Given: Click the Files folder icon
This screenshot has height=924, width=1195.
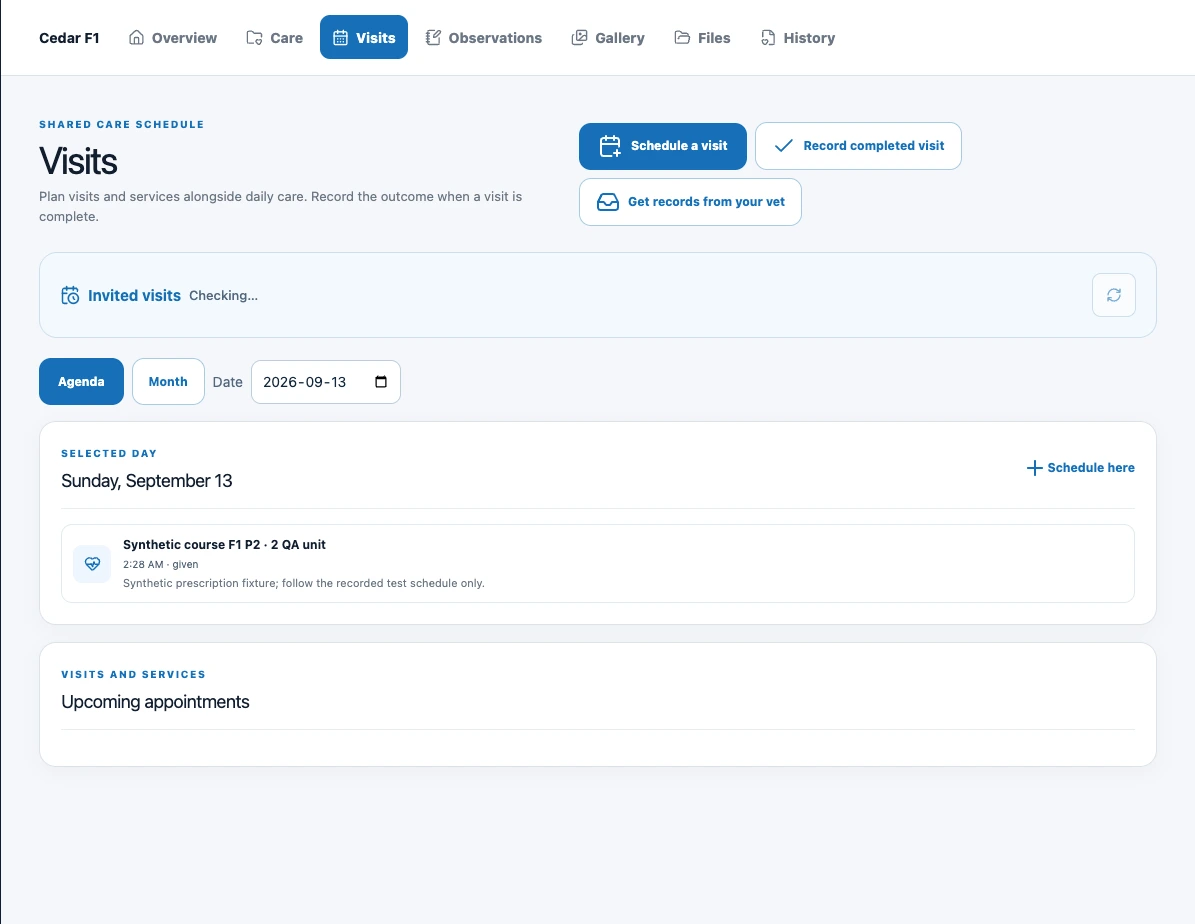Looking at the screenshot, I should tap(682, 37).
